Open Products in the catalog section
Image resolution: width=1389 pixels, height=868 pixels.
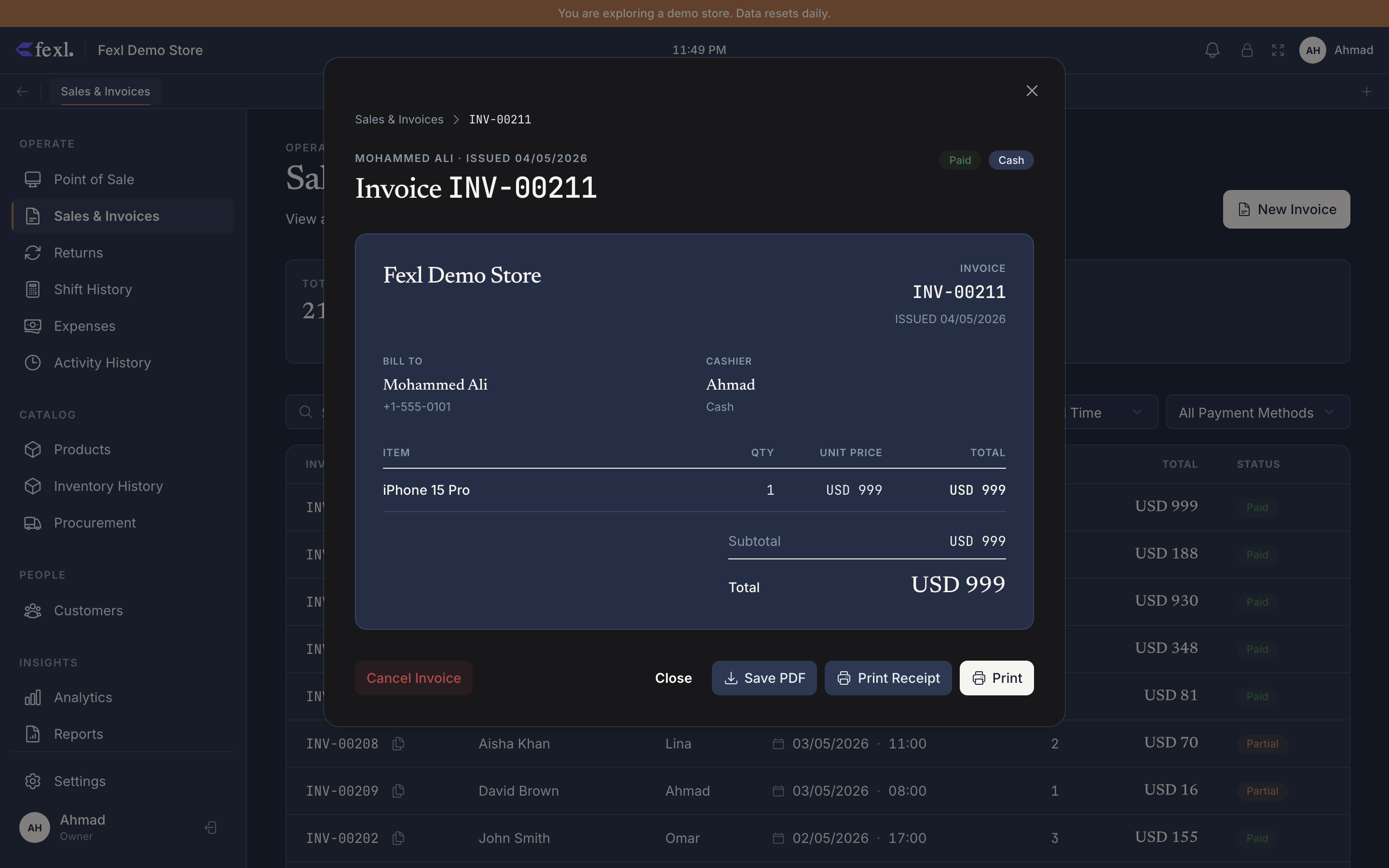pos(122,449)
